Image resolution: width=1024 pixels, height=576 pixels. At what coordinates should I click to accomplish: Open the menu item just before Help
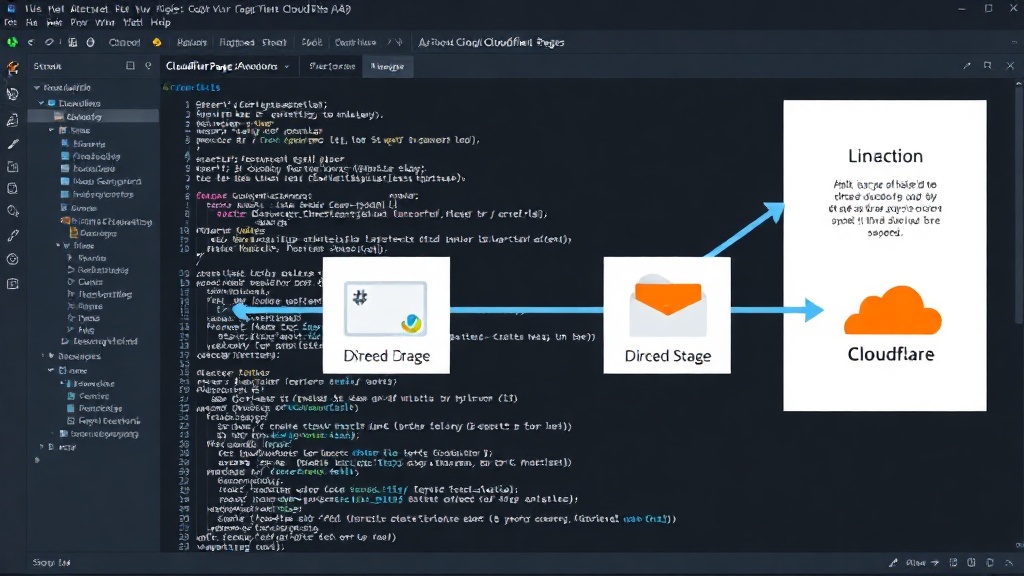tap(133, 22)
